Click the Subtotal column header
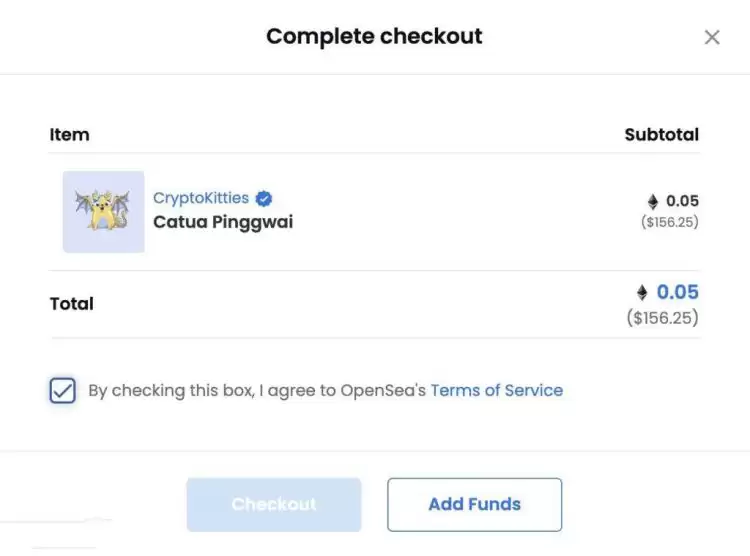This screenshot has height=556, width=750. (x=661, y=134)
